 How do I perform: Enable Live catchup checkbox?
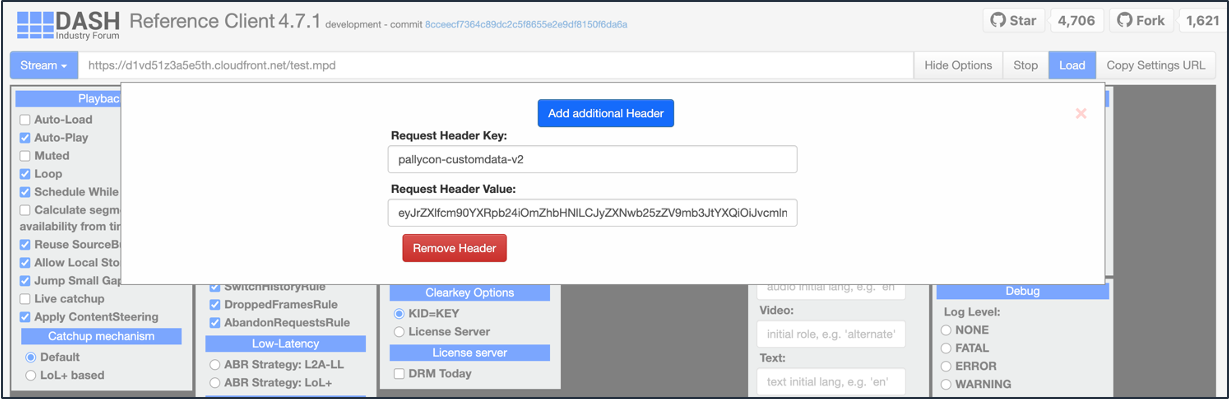[25, 299]
